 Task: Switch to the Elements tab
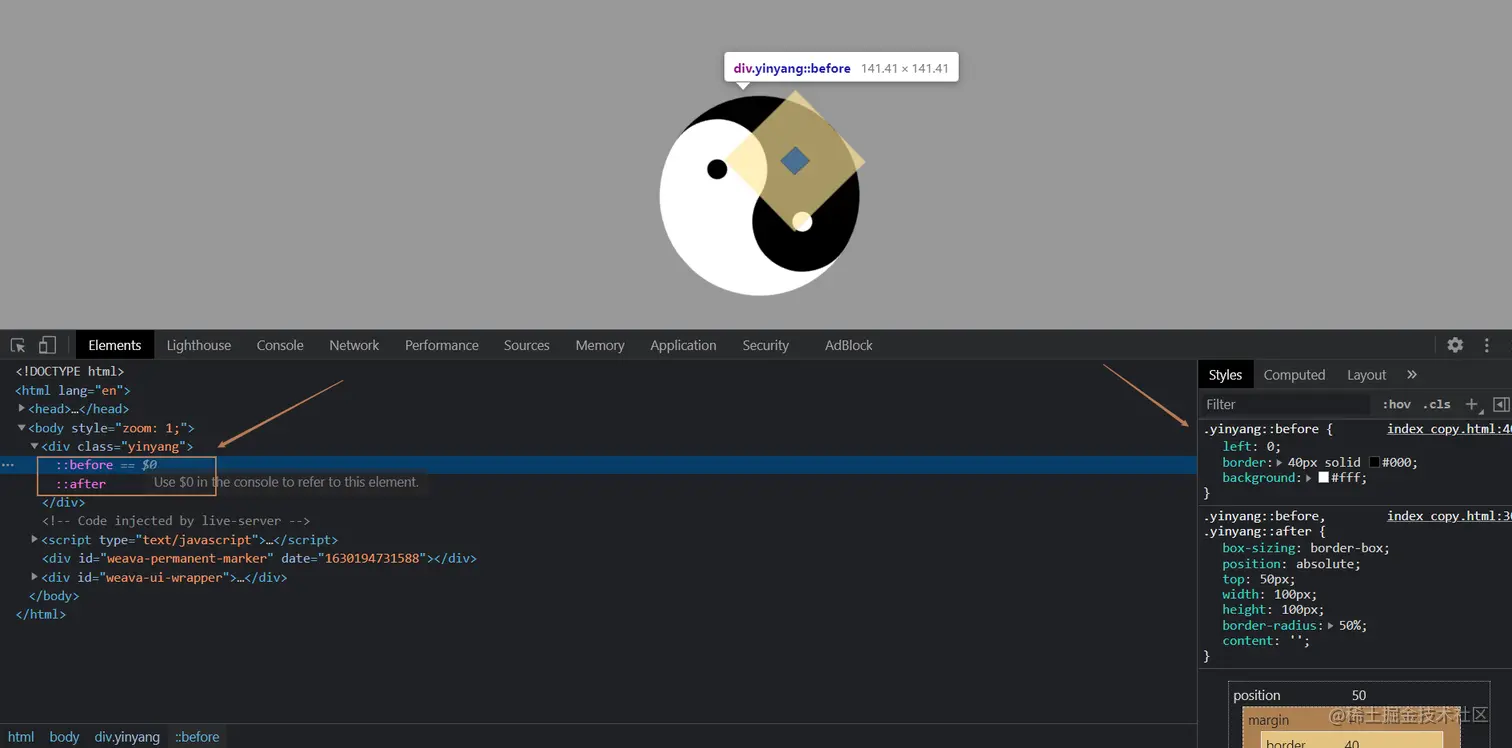115,345
